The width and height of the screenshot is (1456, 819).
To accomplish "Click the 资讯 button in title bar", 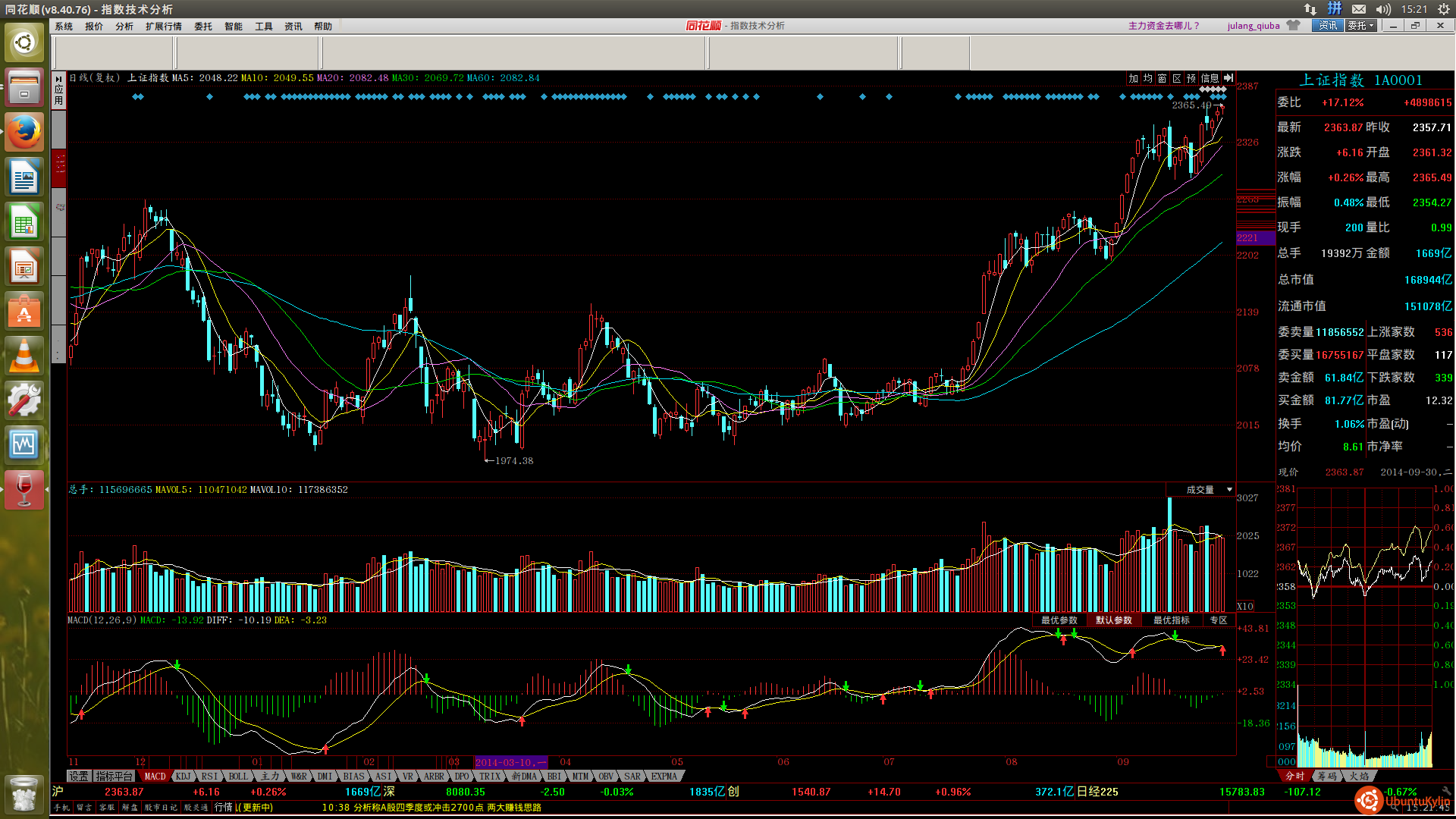I will pos(1328,26).
